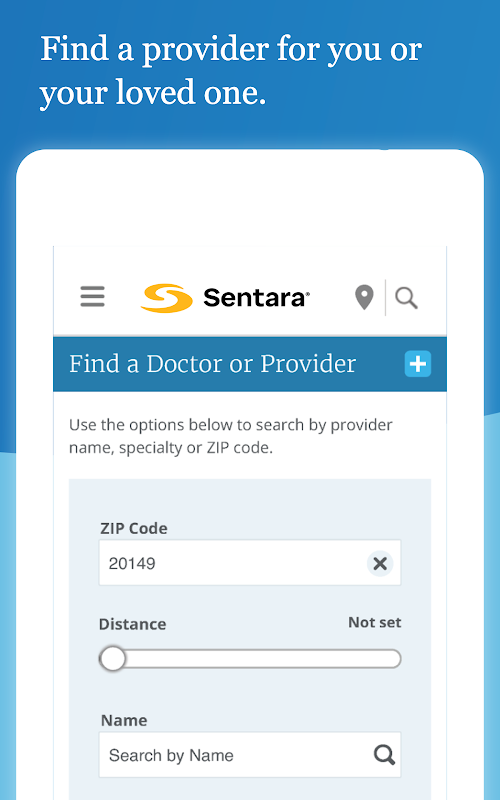Expand Find a Doctor section with plus icon
Image resolution: width=500 pixels, height=800 pixels.
pos(418,364)
